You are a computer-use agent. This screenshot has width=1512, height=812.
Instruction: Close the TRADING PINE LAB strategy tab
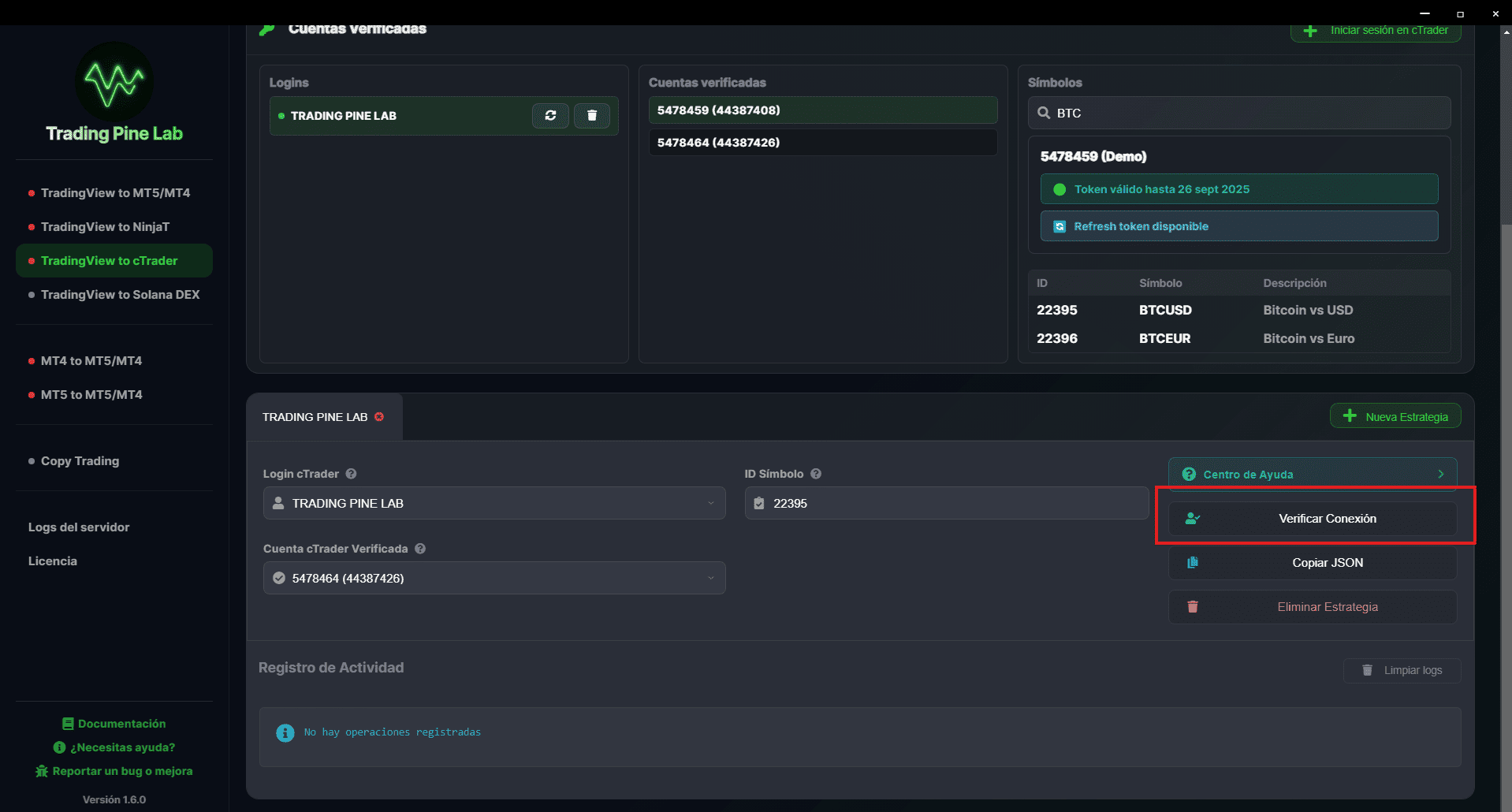click(379, 416)
